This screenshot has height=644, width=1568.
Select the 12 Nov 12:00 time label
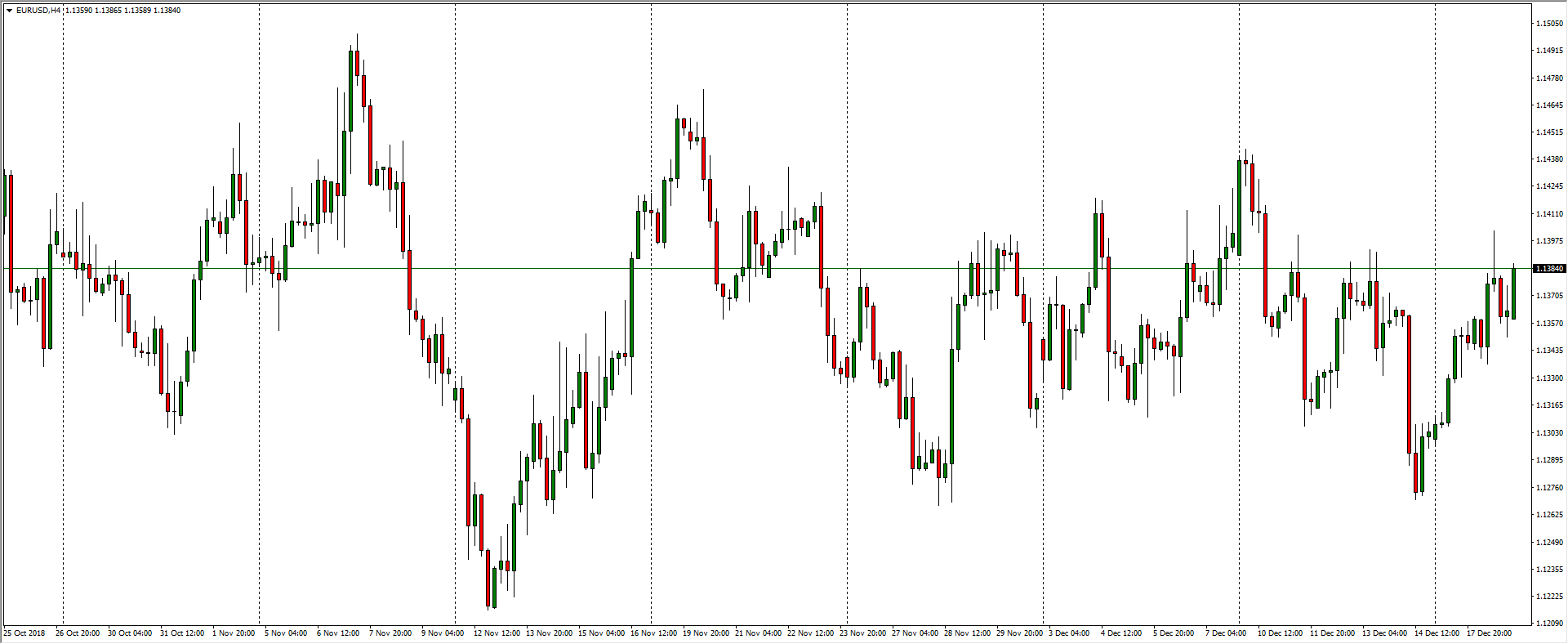497,633
